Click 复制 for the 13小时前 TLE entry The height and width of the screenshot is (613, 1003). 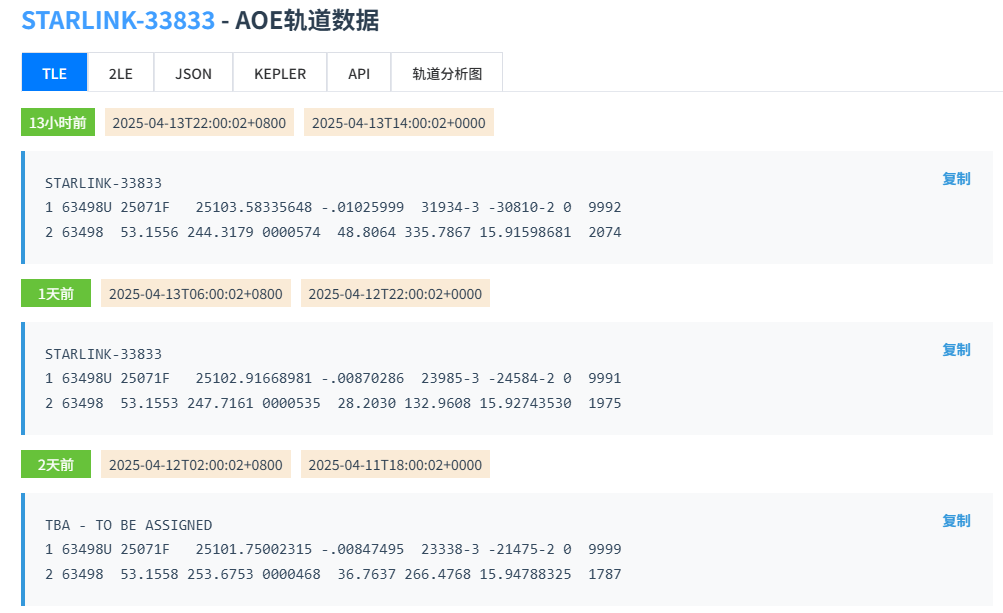coord(956,179)
